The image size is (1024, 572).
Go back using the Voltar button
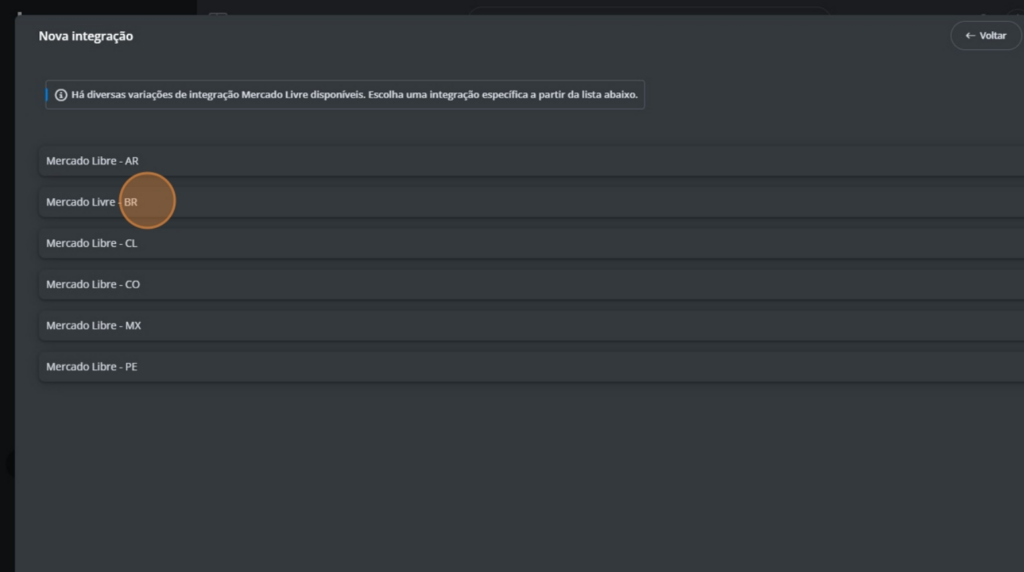986,36
